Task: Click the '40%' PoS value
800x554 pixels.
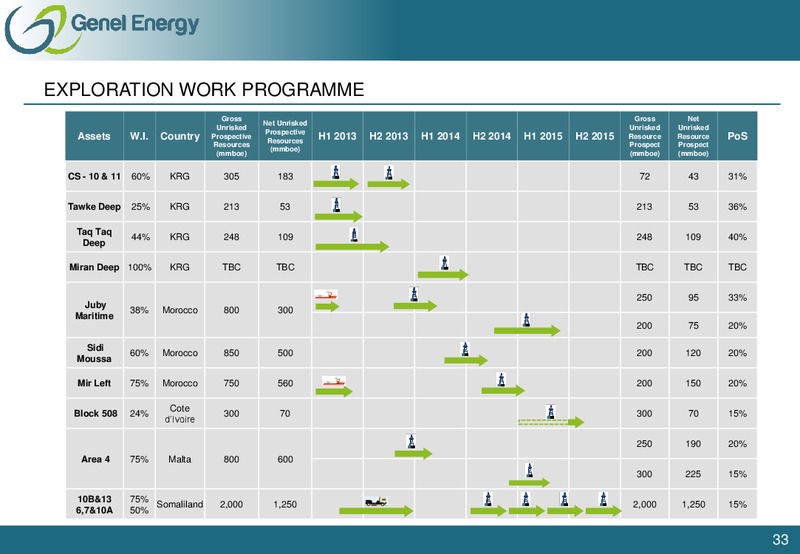Action: [737, 237]
